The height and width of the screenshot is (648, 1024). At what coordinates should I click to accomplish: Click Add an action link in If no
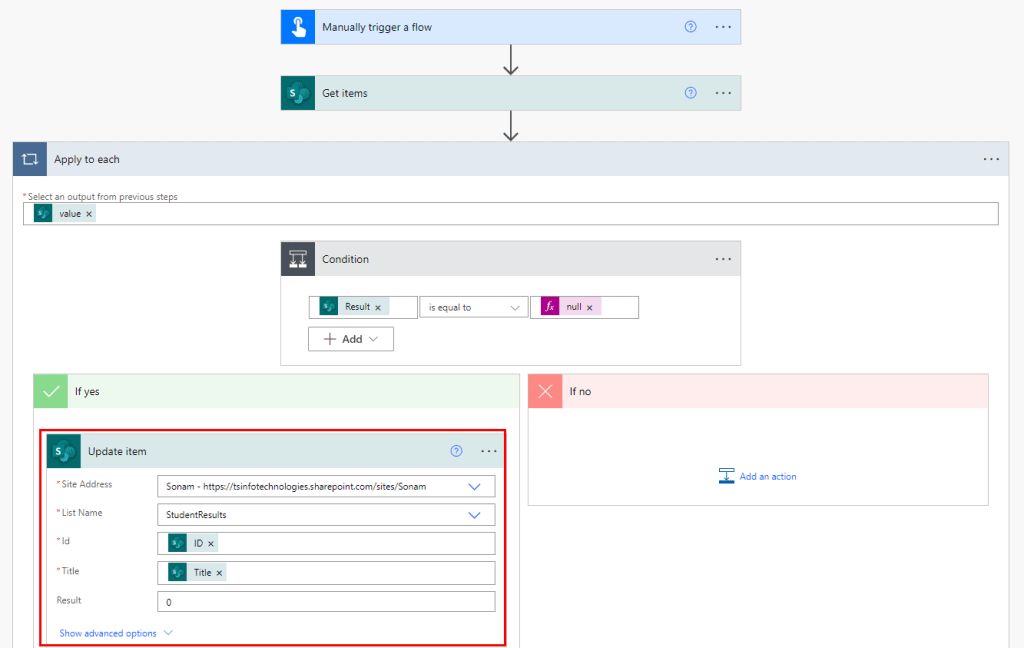tap(768, 477)
